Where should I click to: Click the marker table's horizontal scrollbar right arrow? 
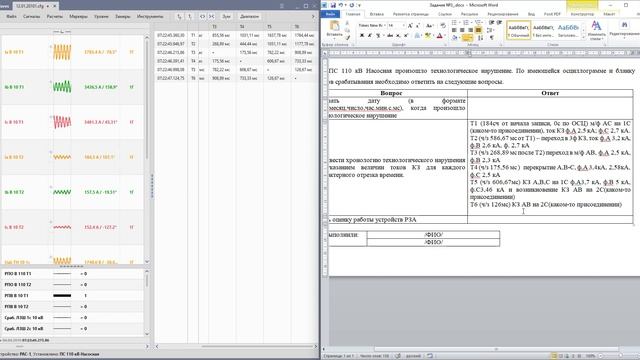coord(315,346)
